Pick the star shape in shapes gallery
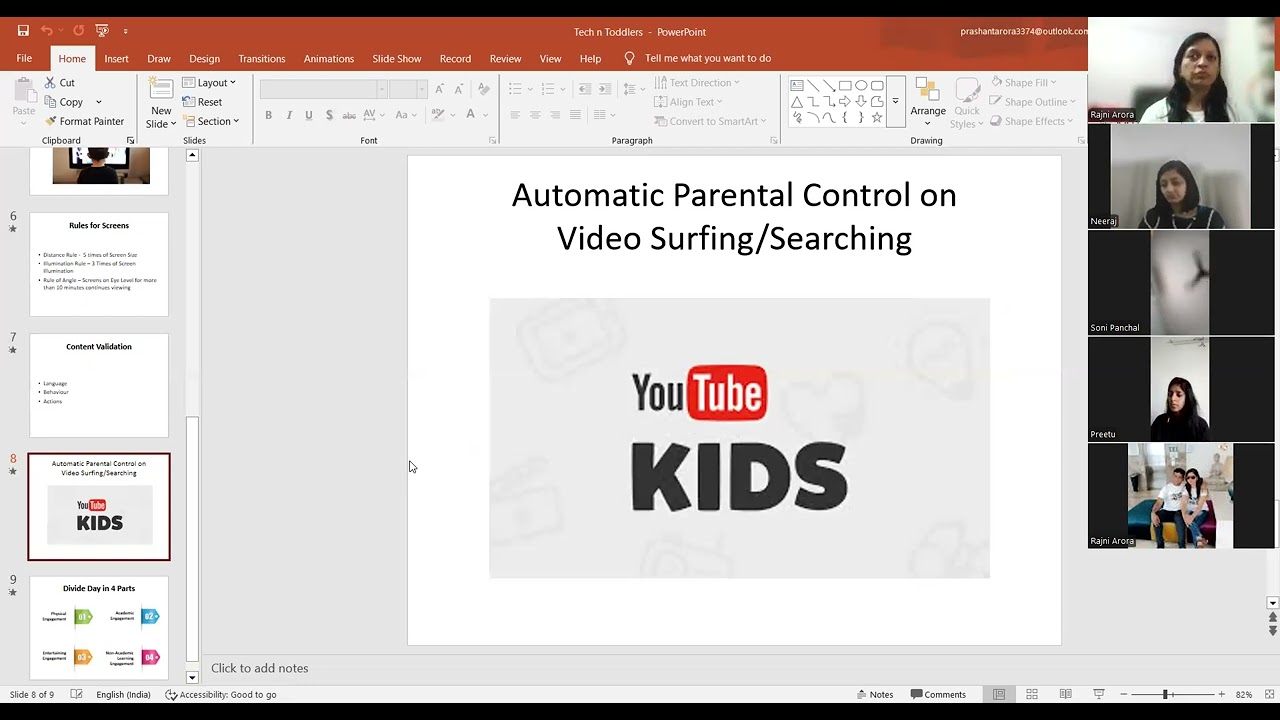The image size is (1280, 720). [x=877, y=118]
